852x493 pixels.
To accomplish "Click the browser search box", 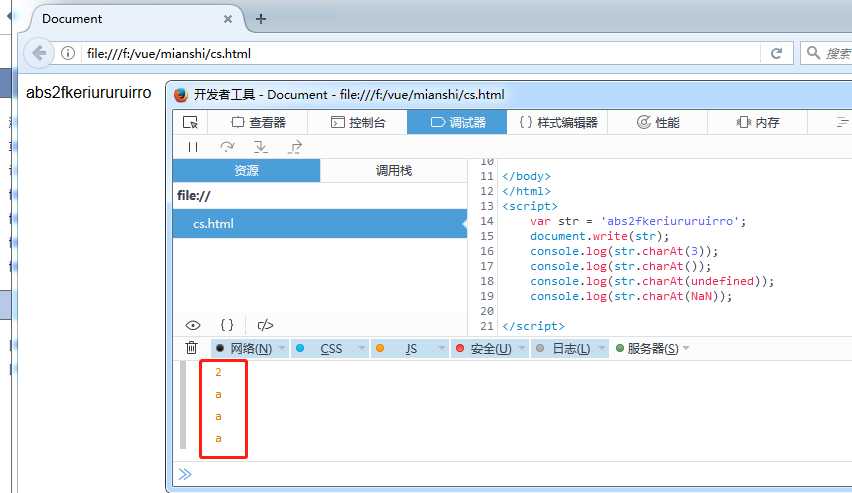I will pyautogui.click(x=827, y=53).
